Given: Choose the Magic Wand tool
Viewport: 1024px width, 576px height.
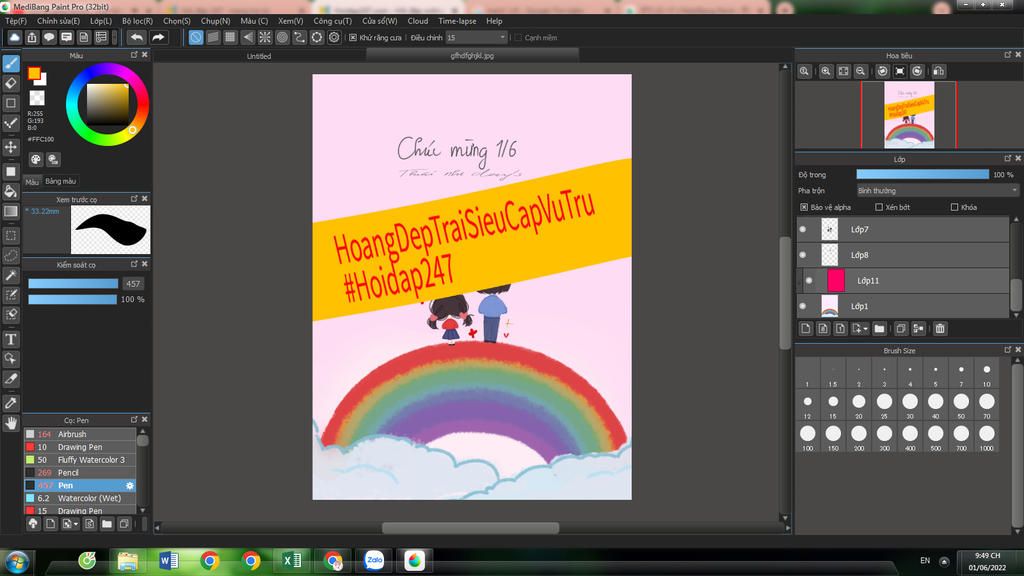Looking at the screenshot, I should pos(11,275).
